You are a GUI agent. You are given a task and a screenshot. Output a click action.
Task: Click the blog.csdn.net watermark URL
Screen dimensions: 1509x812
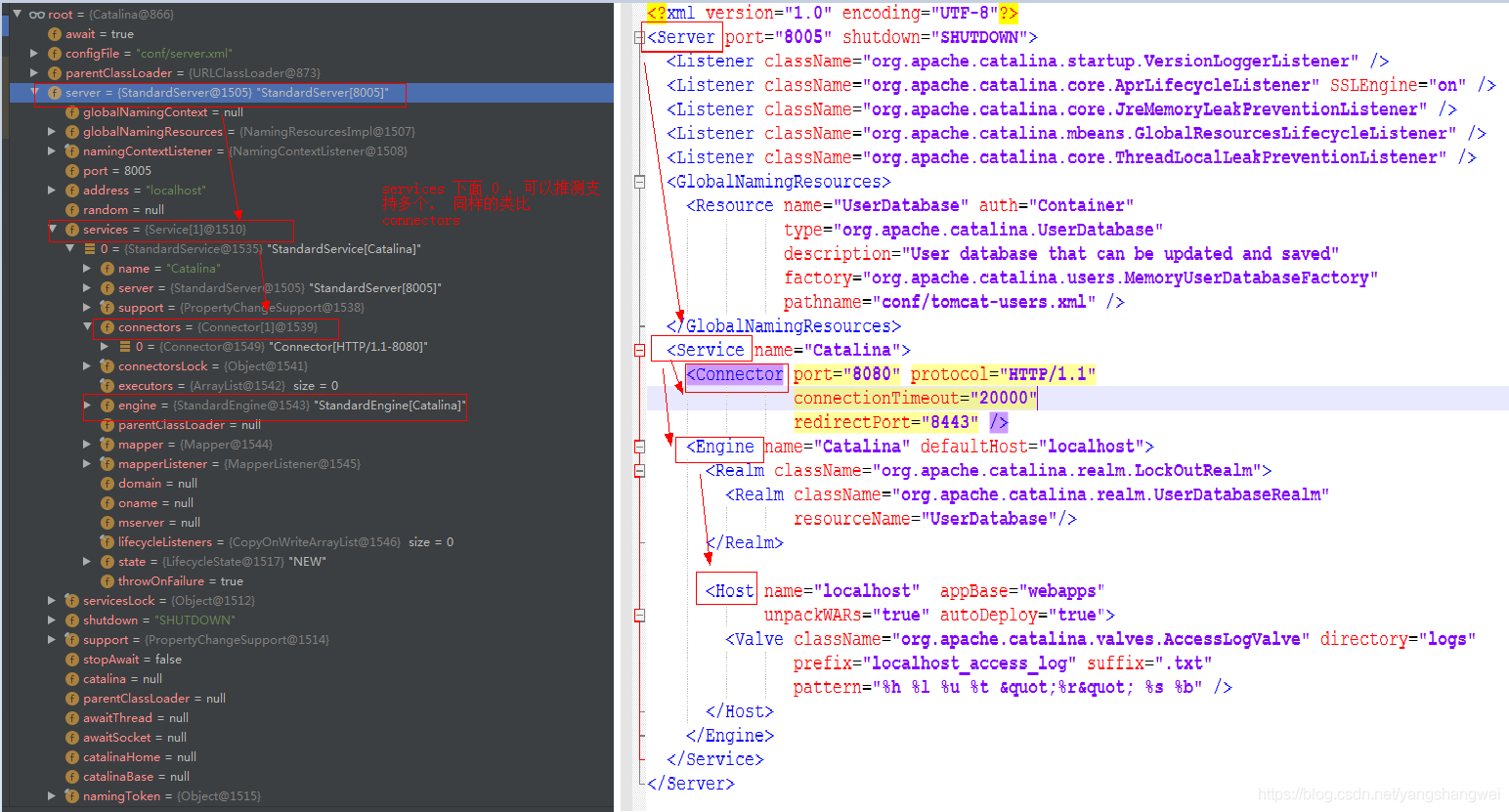[x=1378, y=794]
